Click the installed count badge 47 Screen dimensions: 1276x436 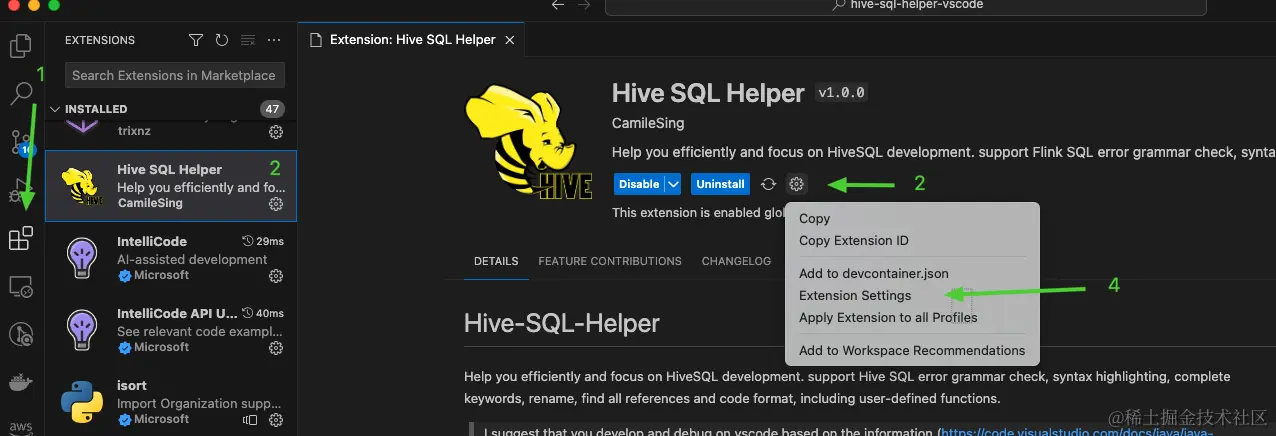[272, 109]
